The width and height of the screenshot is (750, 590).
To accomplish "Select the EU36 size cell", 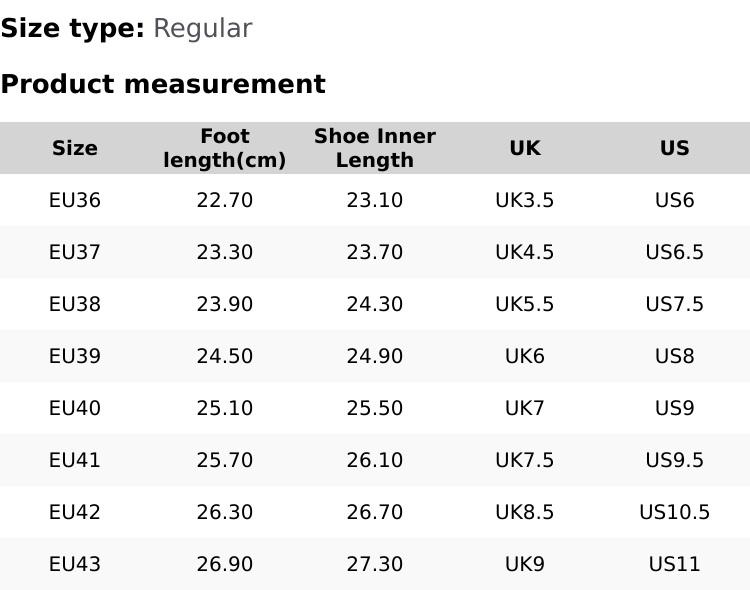I will (75, 200).
